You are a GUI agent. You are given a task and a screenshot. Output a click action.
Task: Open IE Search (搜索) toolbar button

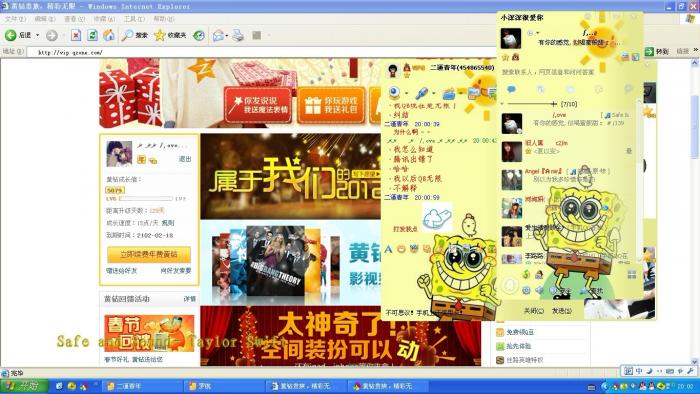[135, 35]
